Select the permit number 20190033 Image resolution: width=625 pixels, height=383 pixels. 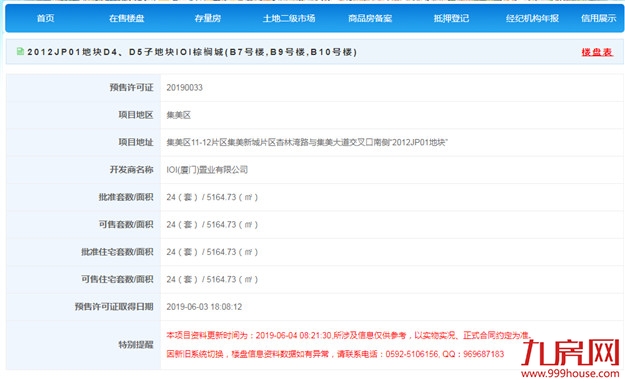pyautogui.click(x=185, y=87)
